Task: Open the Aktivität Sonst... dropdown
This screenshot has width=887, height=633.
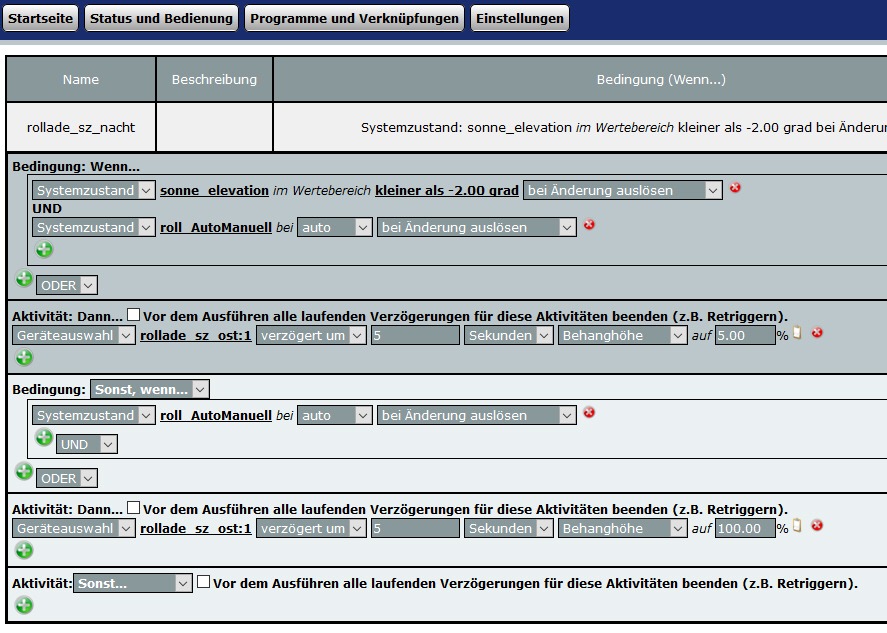Action: tap(133, 583)
